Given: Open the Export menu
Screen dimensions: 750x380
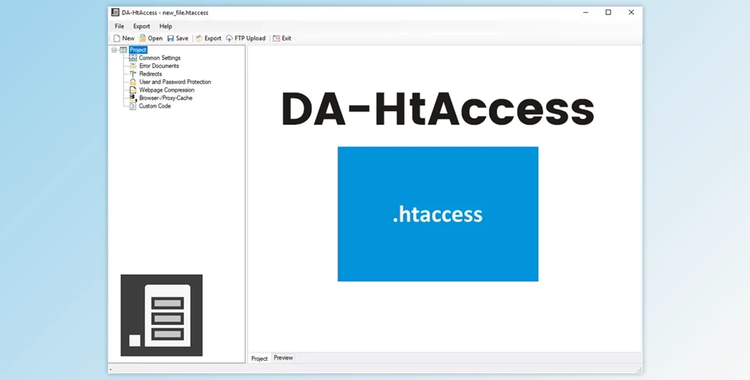Looking at the screenshot, I should pyautogui.click(x=142, y=26).
